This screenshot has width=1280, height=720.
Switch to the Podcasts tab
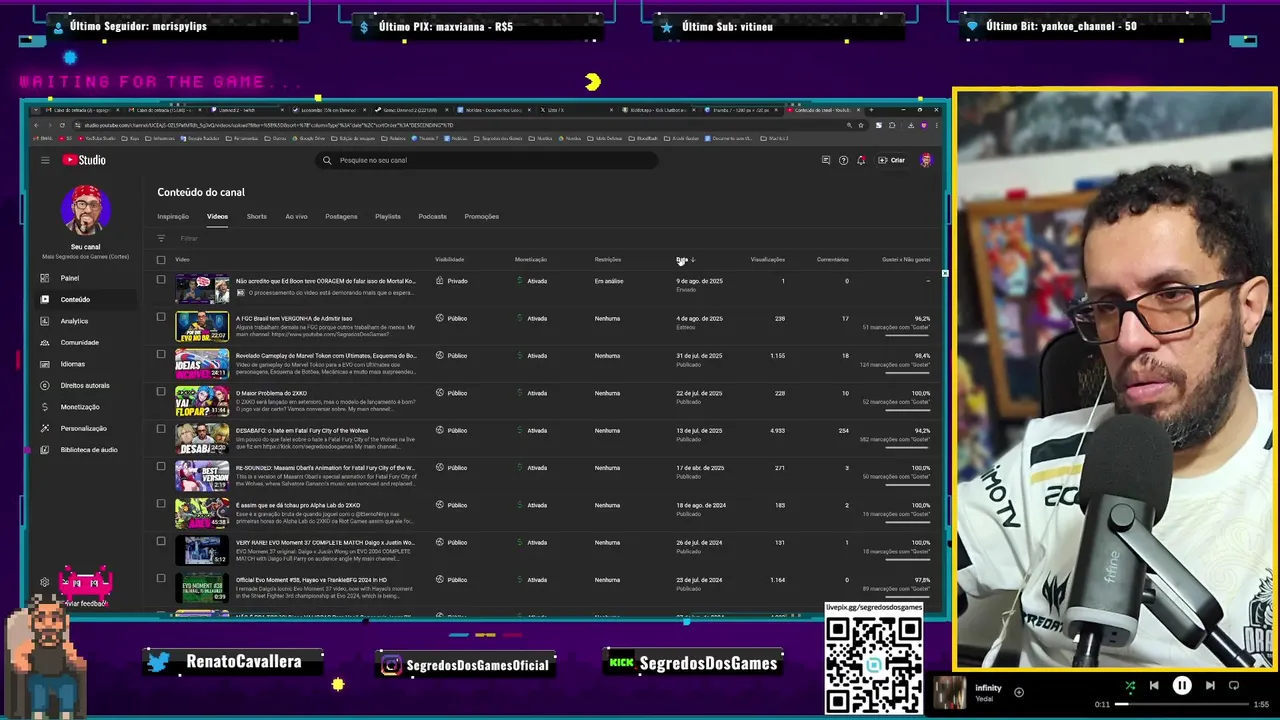(433, 216)
